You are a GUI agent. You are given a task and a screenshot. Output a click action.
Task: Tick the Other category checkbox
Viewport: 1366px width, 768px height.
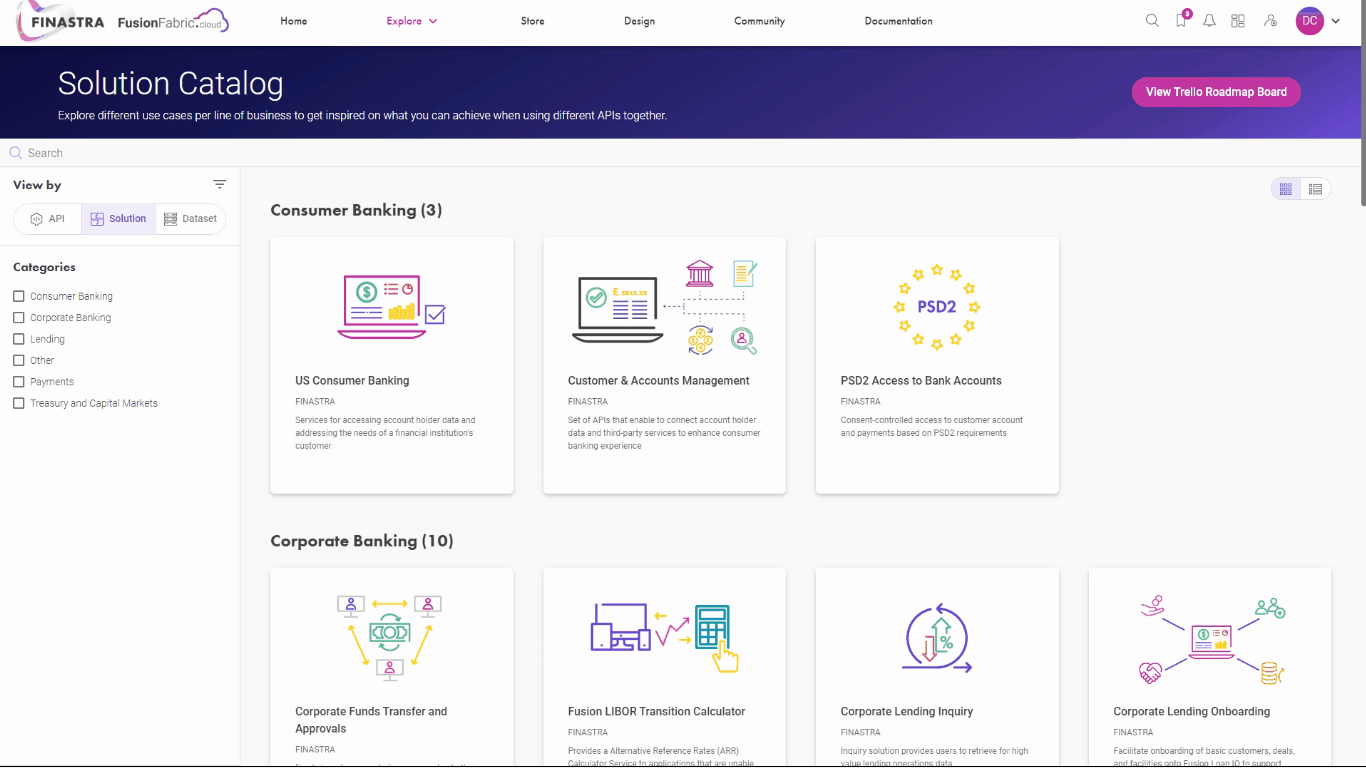[19, 360]
